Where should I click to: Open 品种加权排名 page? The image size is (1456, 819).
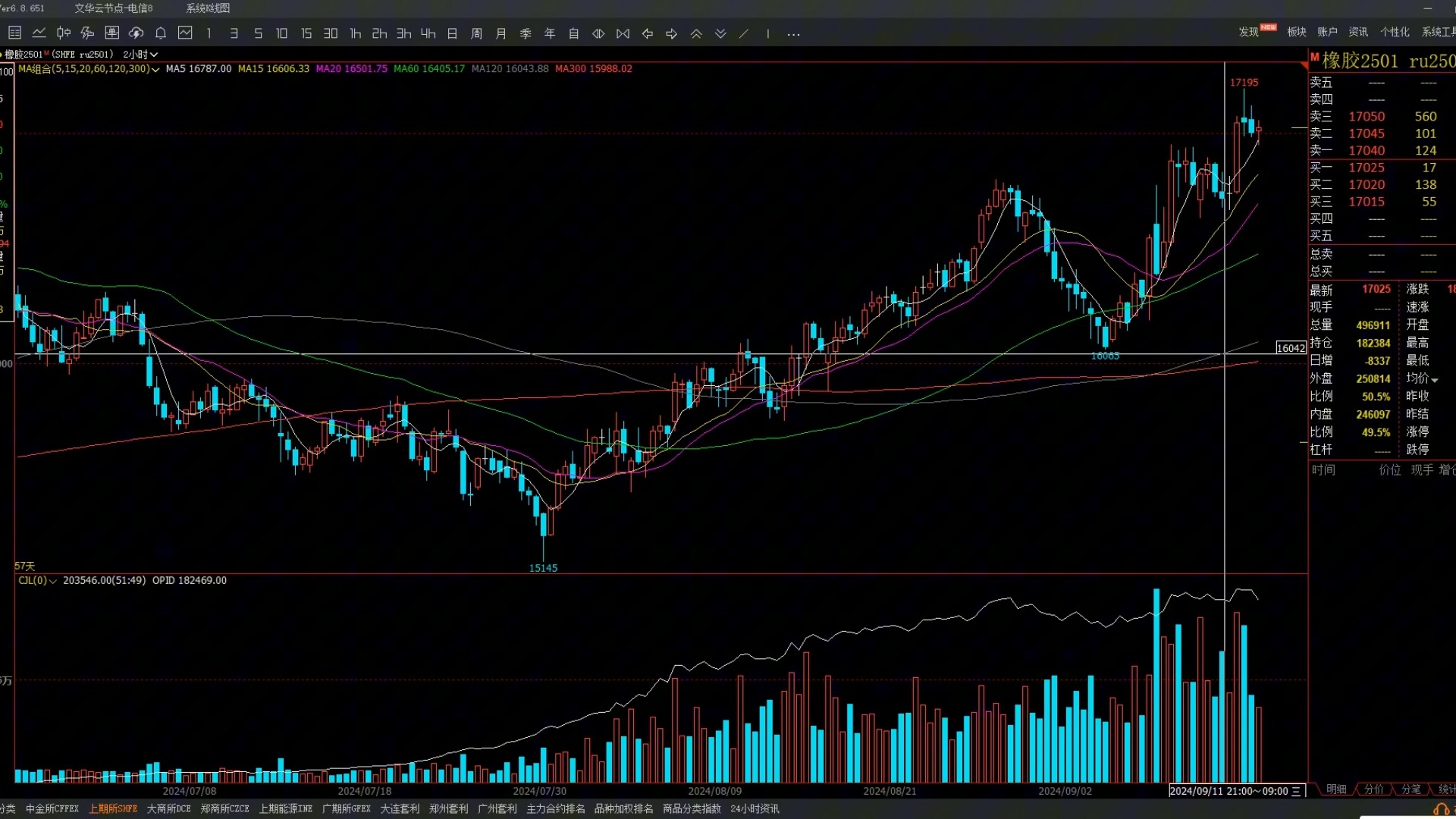tap(623, 809)
